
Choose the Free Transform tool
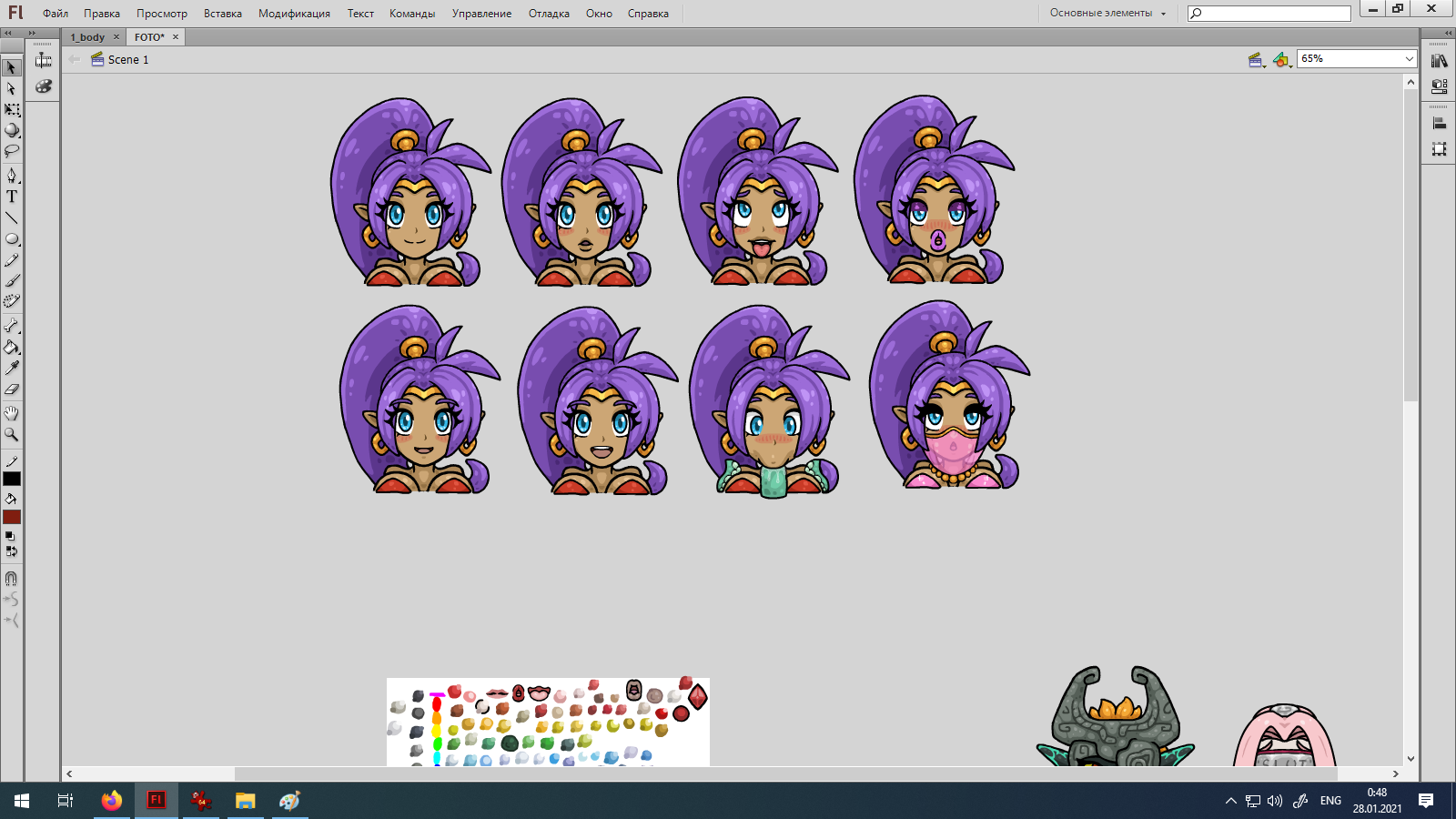click(12, 109)
